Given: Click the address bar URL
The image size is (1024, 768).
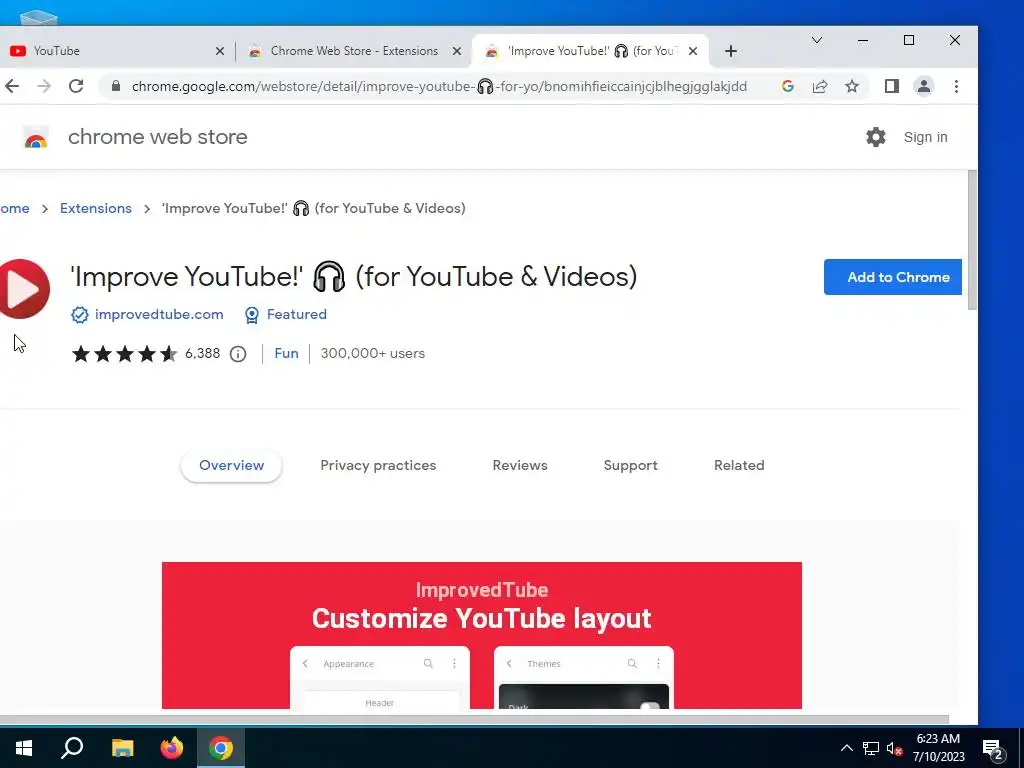Looking at the screenshot, I should click(439, 86).
